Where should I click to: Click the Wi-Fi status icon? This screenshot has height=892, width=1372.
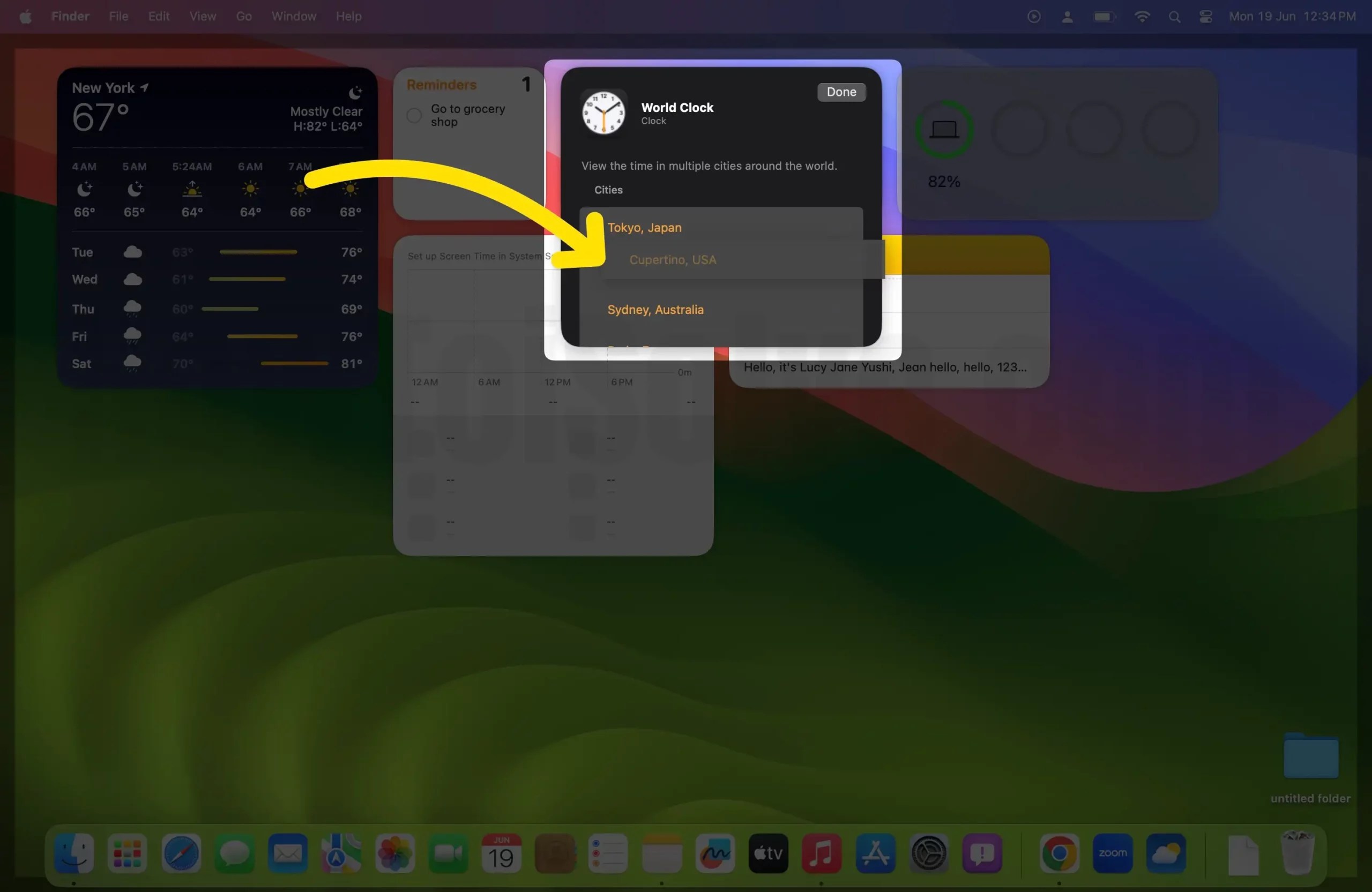point(1142,16)
